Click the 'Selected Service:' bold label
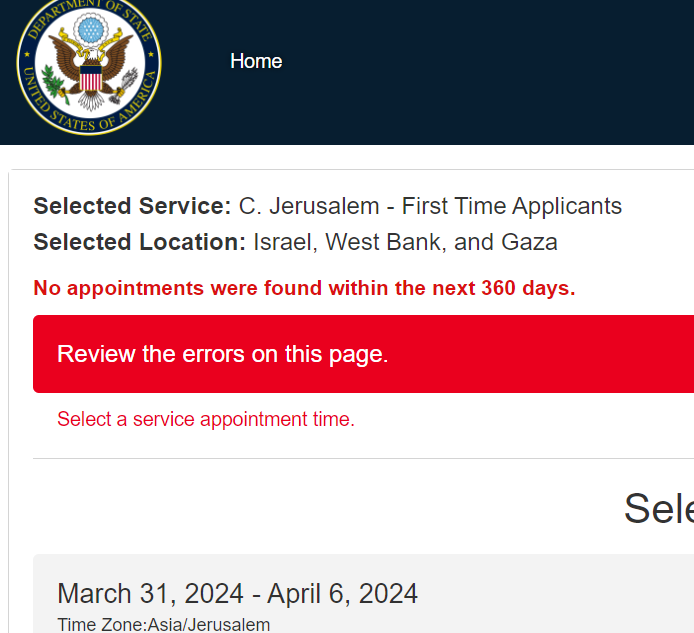This screenshot has height=633, width=694. tap(132, 206)
